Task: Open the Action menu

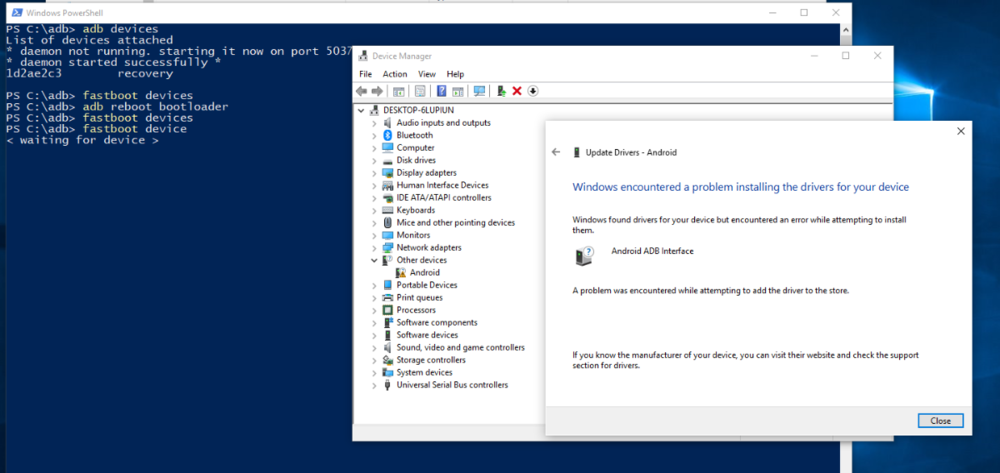Action: (394, 74)
